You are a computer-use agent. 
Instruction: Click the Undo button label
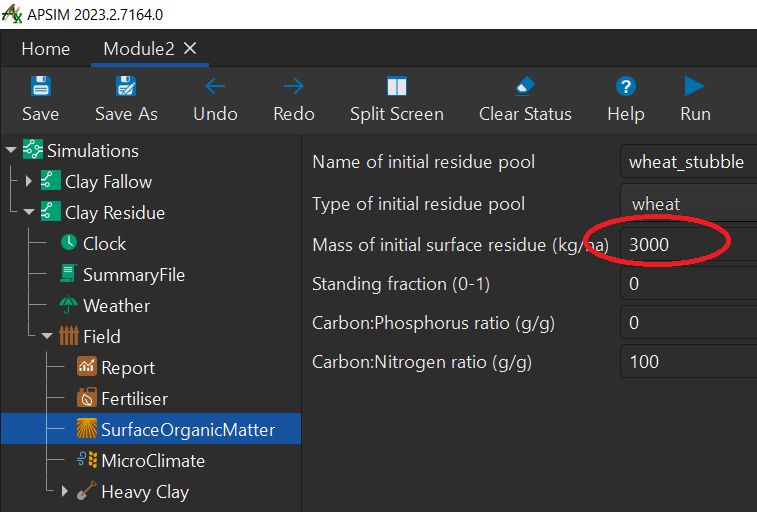tap(215, 114)
